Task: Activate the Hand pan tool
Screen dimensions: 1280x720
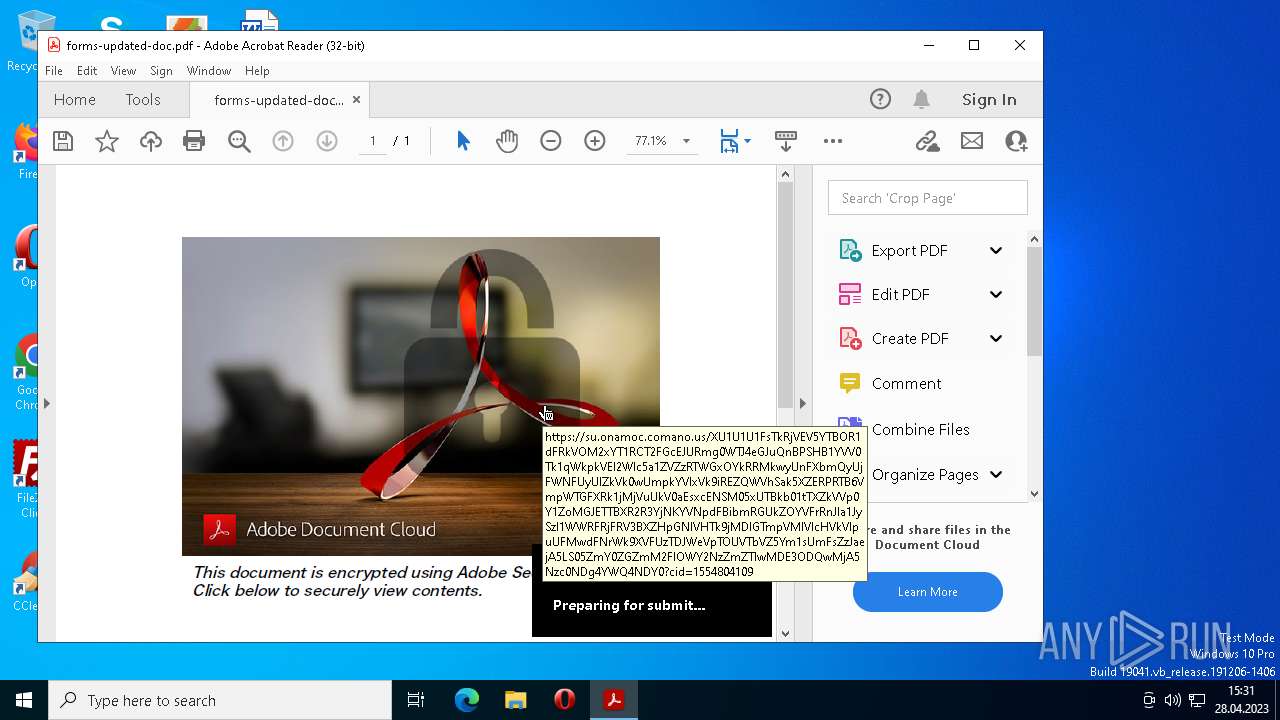Action: pyautogui.click(x=507, y=141)
